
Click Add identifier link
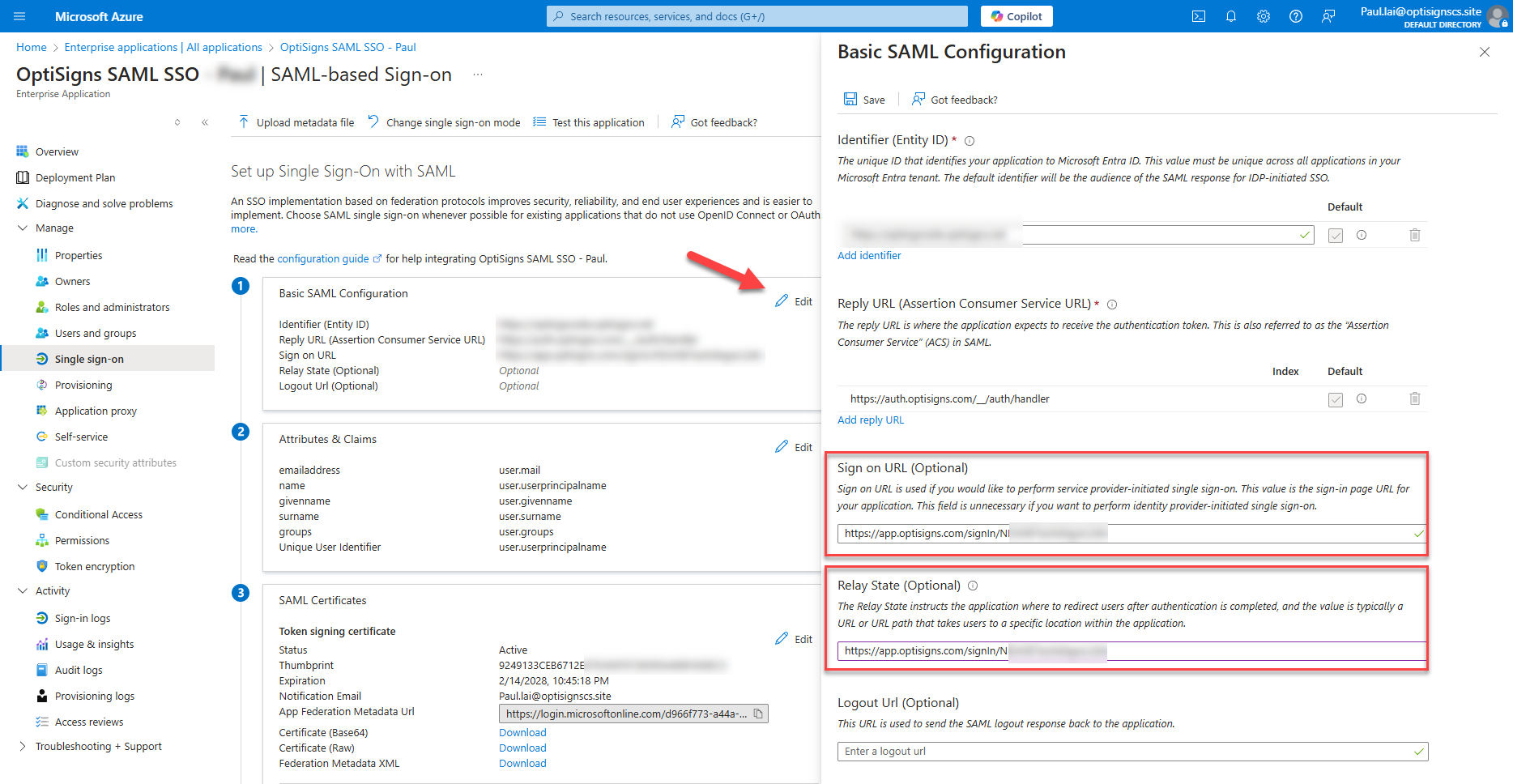pyautogui.click(x=869, y=255)
